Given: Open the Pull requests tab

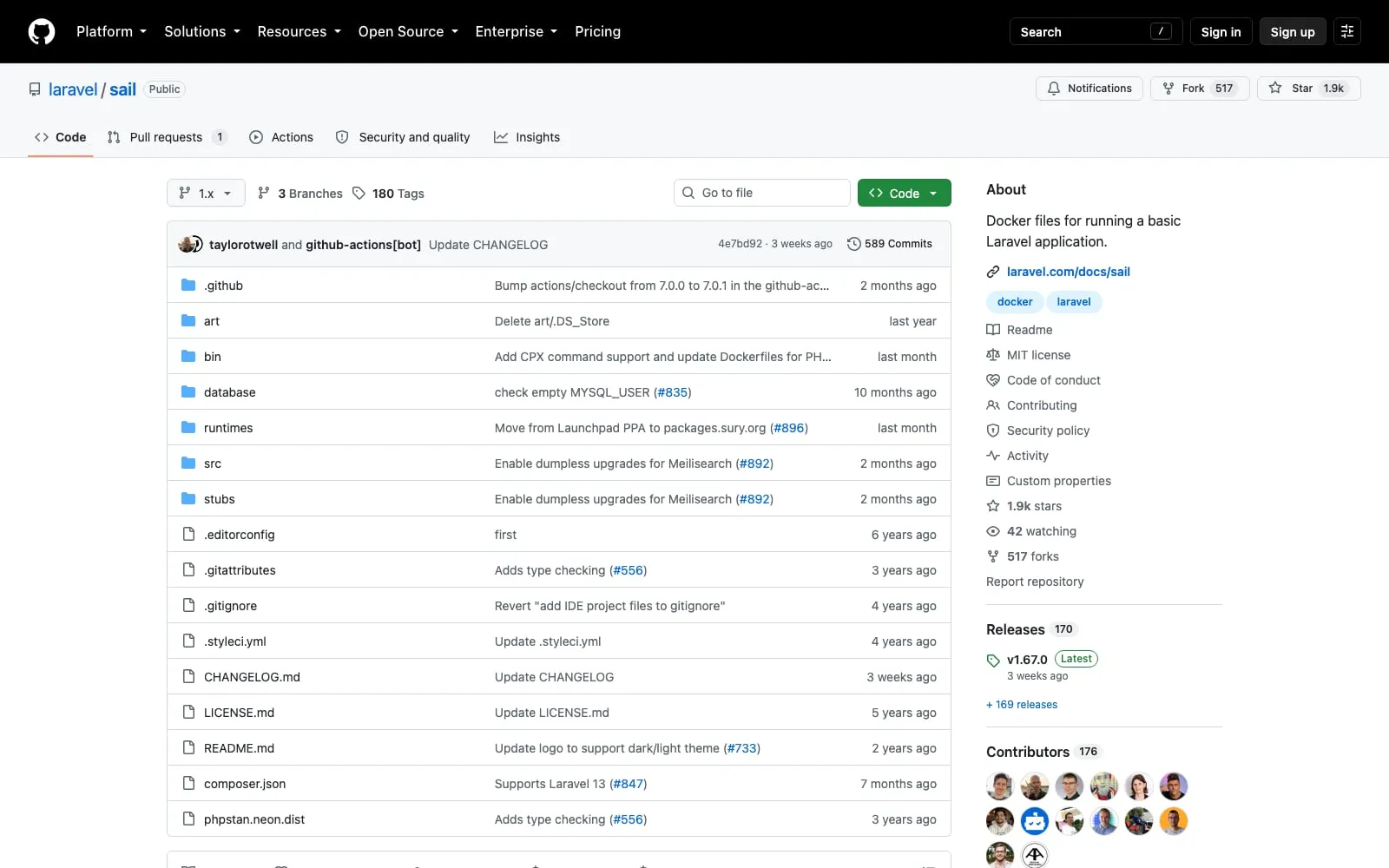Looking at the screenshot, I should coord(167,137).
